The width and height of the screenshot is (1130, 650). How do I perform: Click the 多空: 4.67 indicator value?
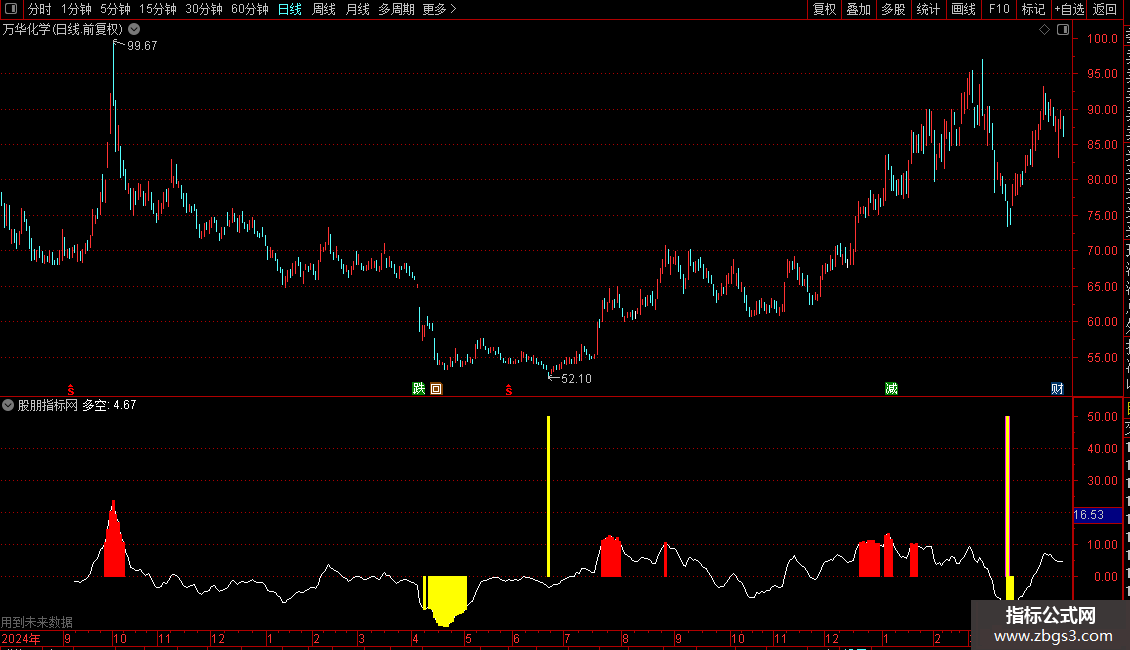tap(109, 405)
